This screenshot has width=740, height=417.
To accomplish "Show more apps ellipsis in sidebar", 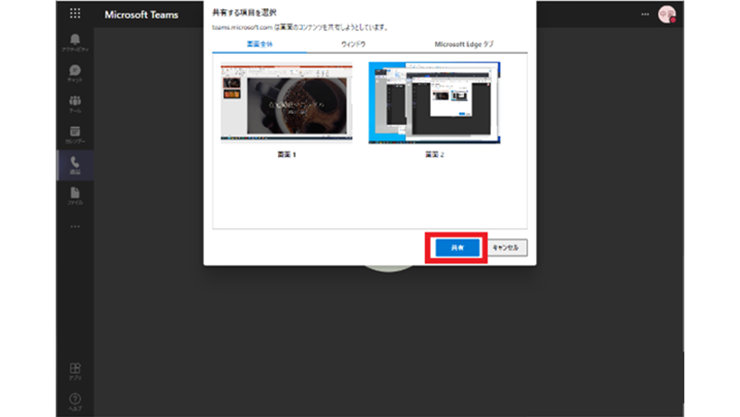I will point(75,226).
